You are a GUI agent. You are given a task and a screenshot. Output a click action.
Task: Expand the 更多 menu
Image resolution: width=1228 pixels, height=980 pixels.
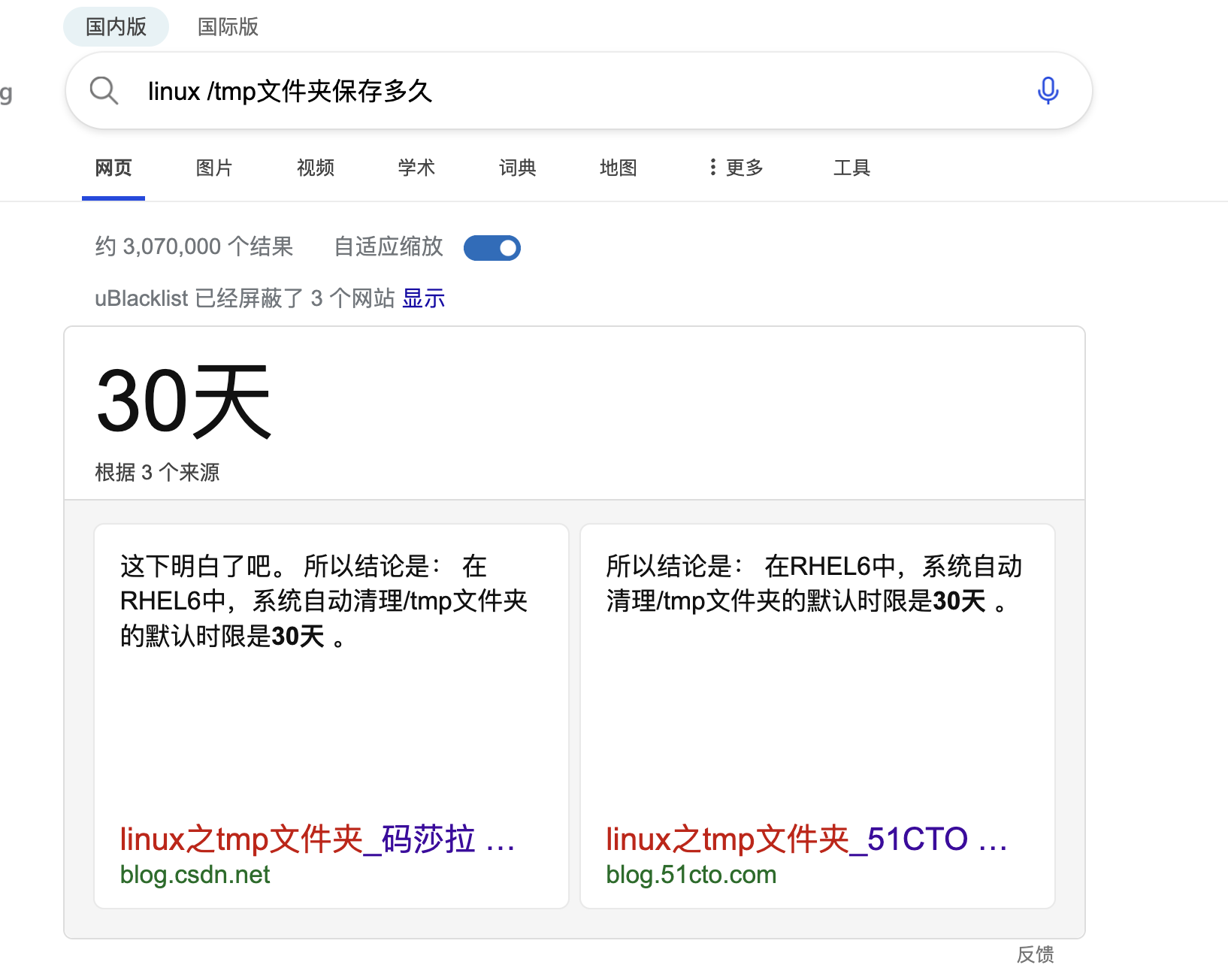coord(744,168)
